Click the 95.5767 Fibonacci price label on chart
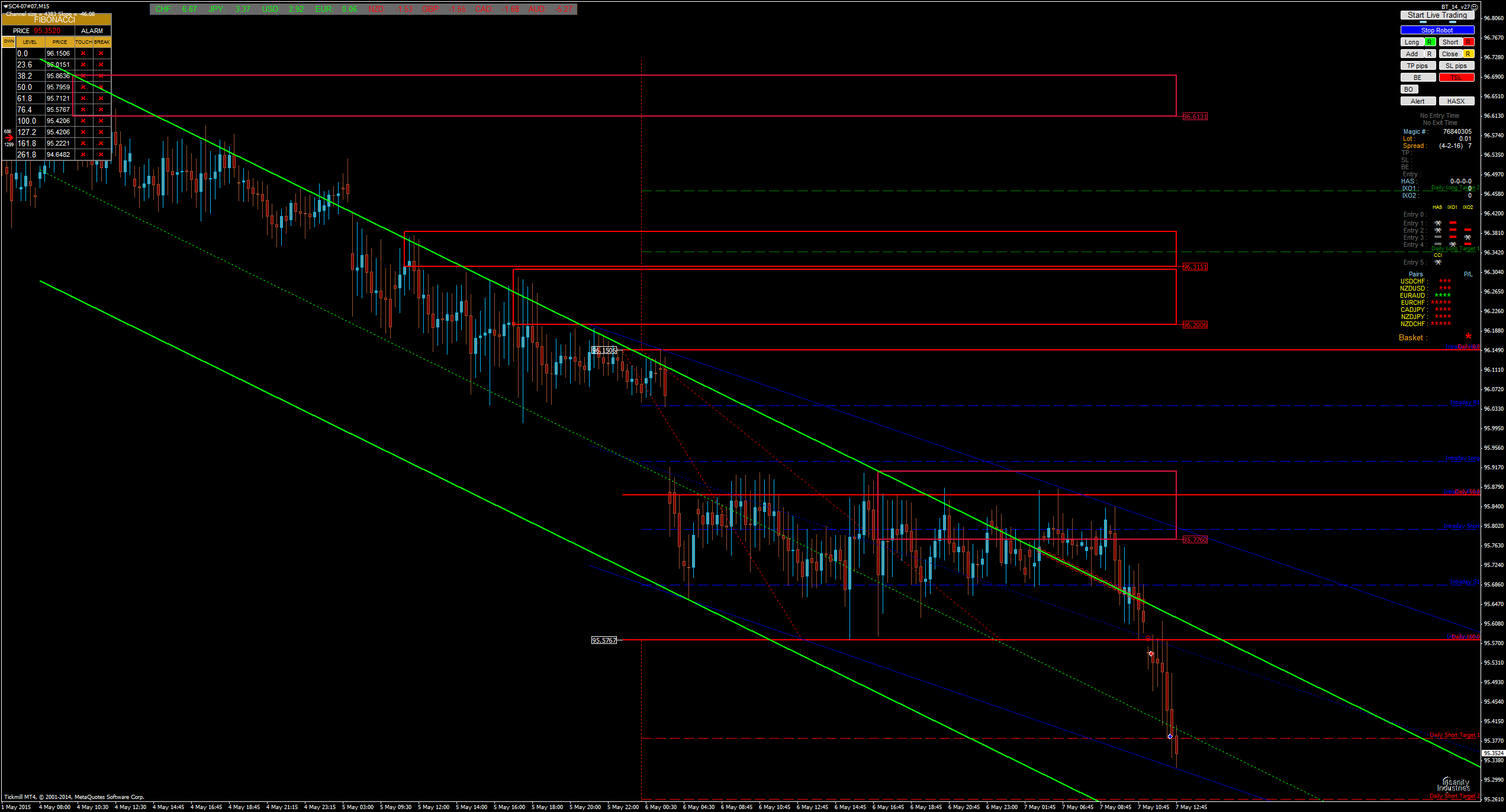 (604, 640)
